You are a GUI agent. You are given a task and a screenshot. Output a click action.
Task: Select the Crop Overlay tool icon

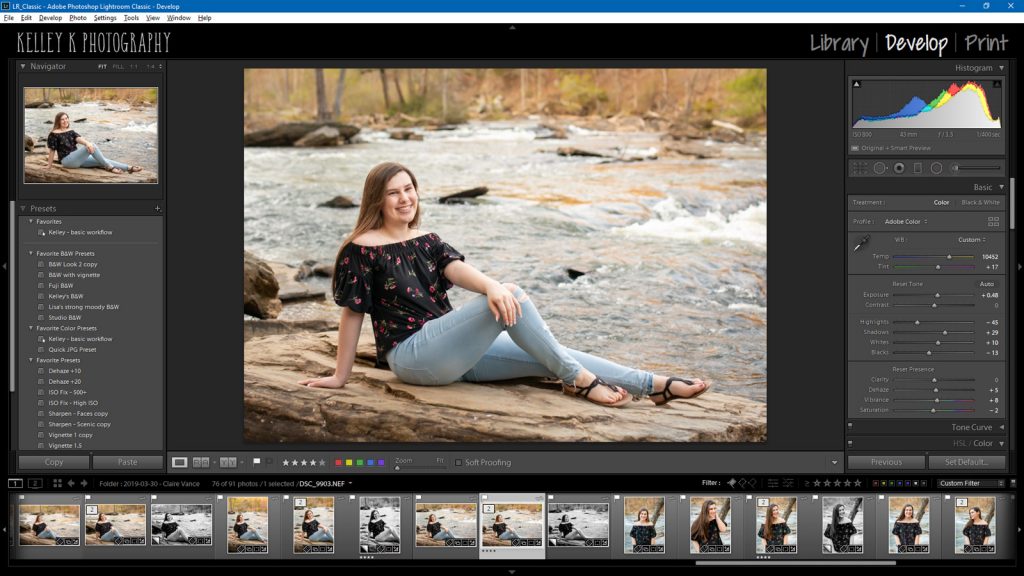coord(860,168)
